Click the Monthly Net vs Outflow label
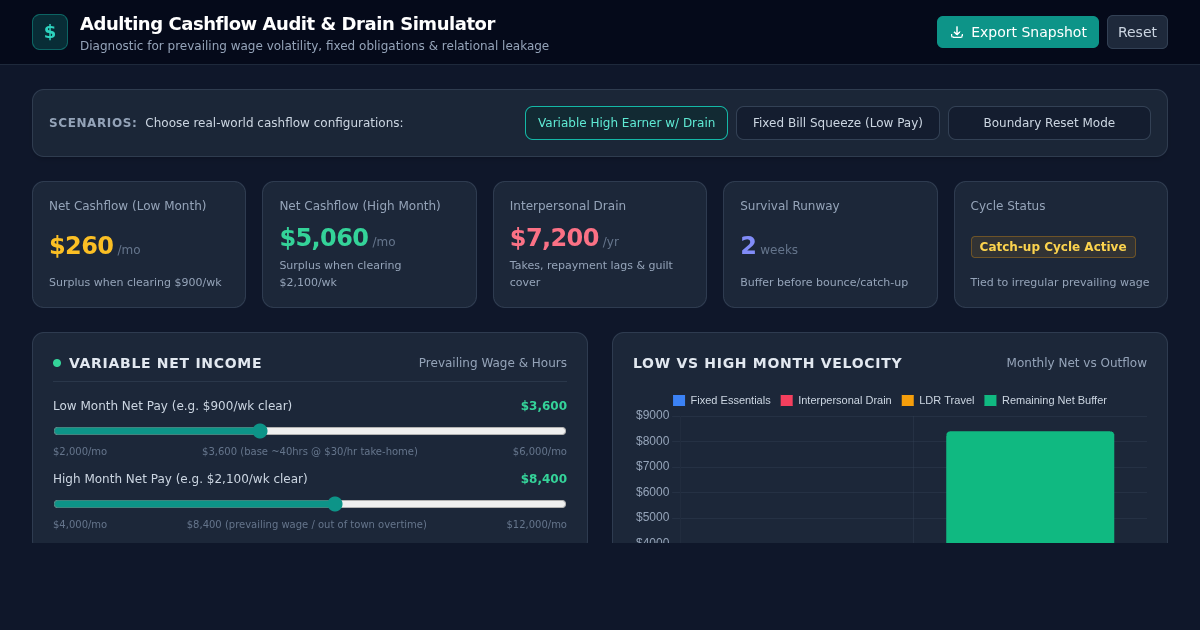Viewport: 1200px width, 630px height. (1077, 363)
